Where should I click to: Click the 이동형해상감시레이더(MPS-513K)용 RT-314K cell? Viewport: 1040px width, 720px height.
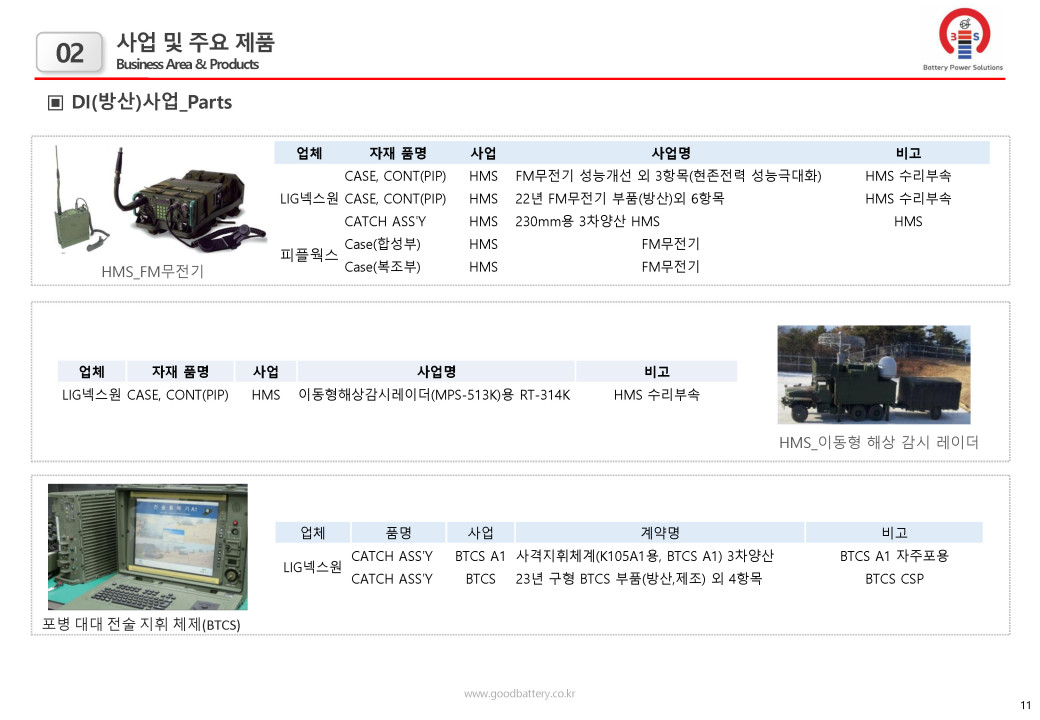point(434,395)
